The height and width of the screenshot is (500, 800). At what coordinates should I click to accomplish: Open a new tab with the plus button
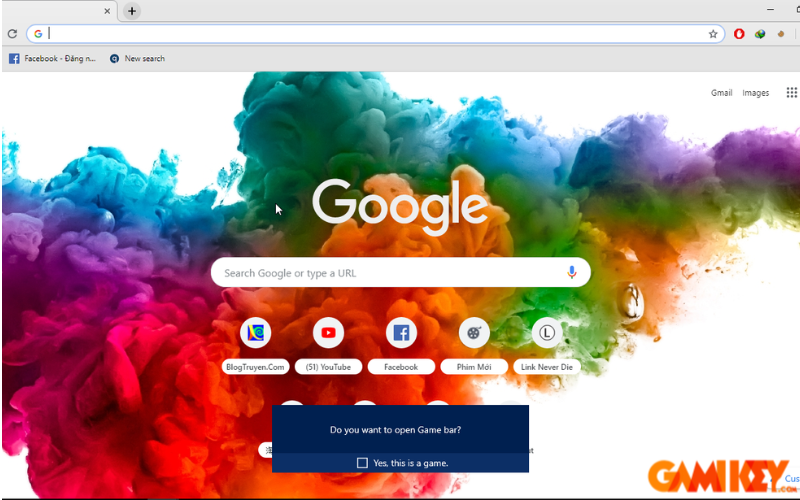132,11
